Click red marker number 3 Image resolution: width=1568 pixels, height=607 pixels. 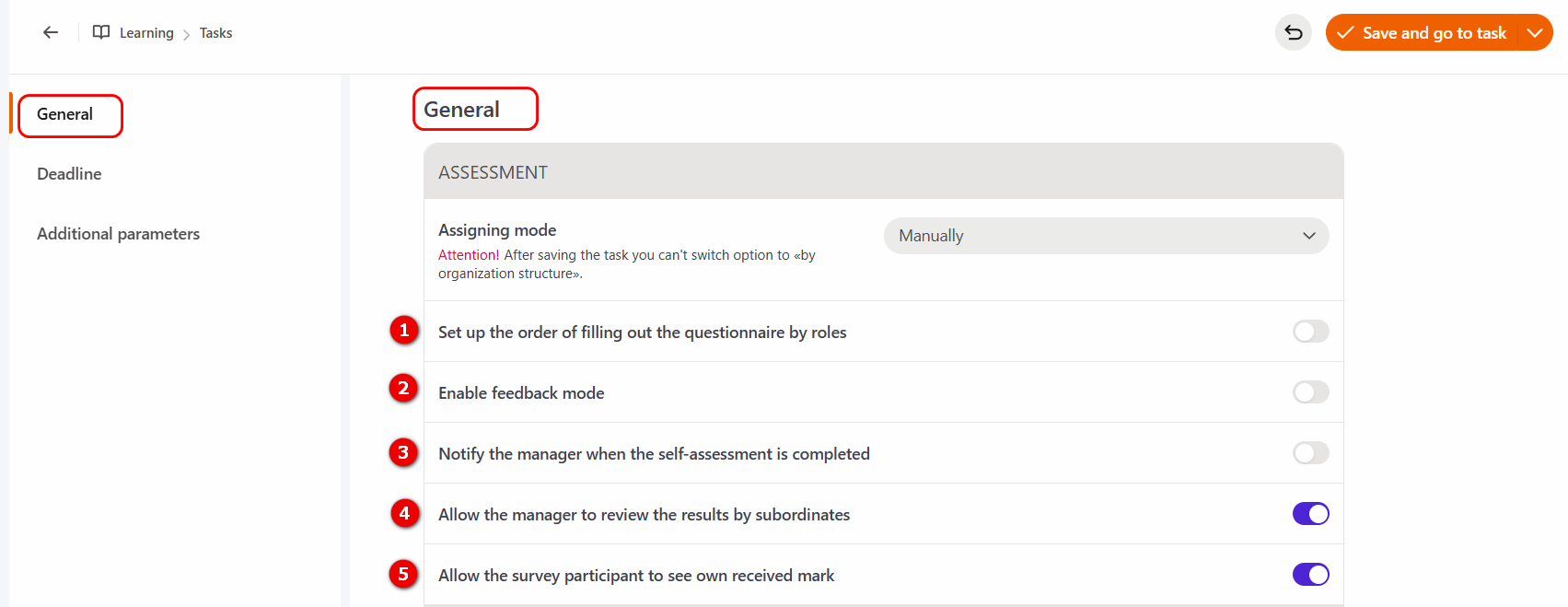tap(403, 452)
